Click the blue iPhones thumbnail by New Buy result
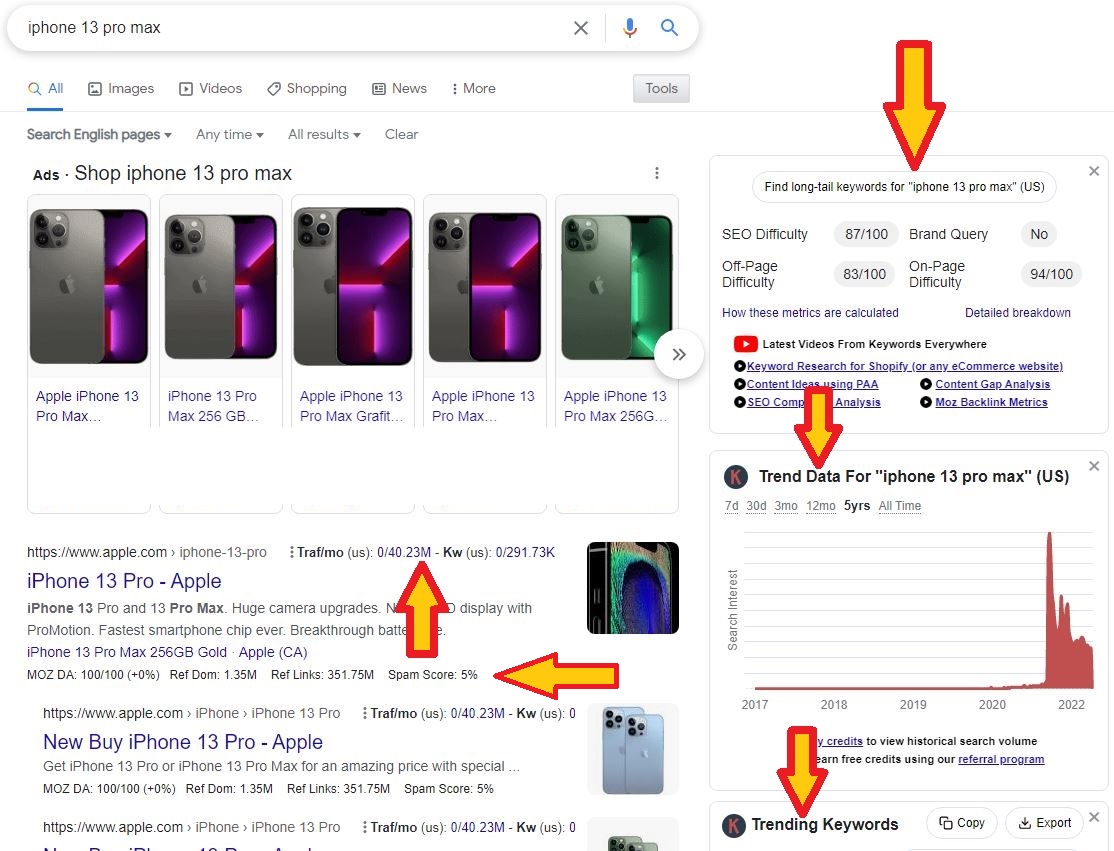The height and width of the screenshot is (851, 1114). [x=632, y=749]
